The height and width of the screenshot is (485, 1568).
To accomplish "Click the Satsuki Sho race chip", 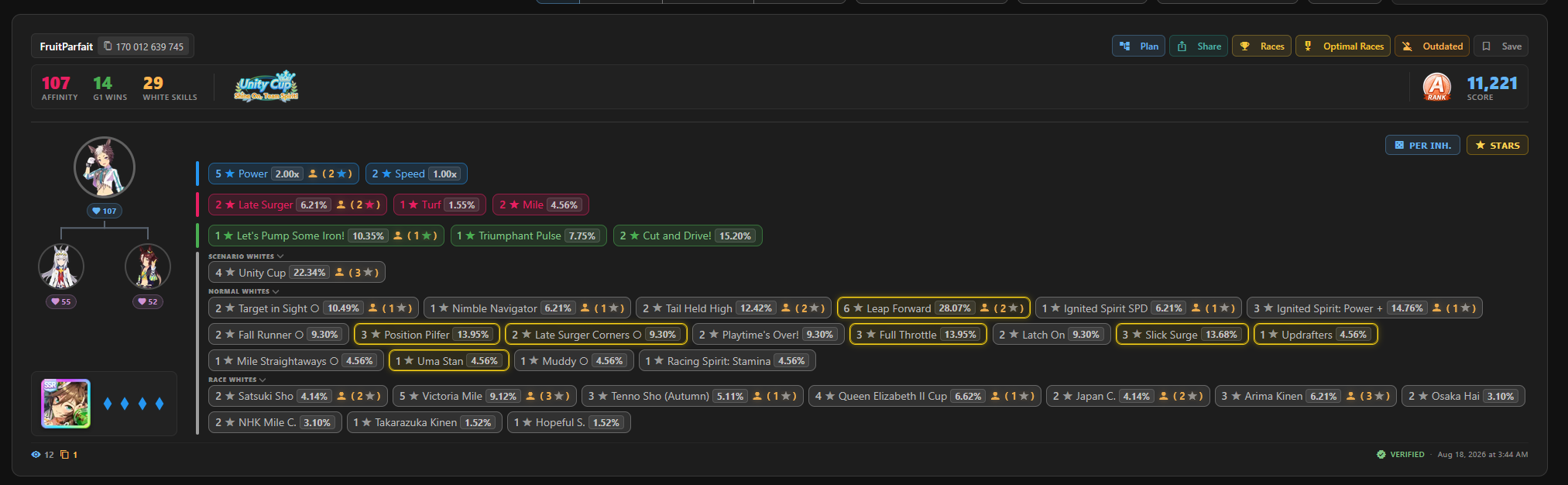I will coord(298,396).
